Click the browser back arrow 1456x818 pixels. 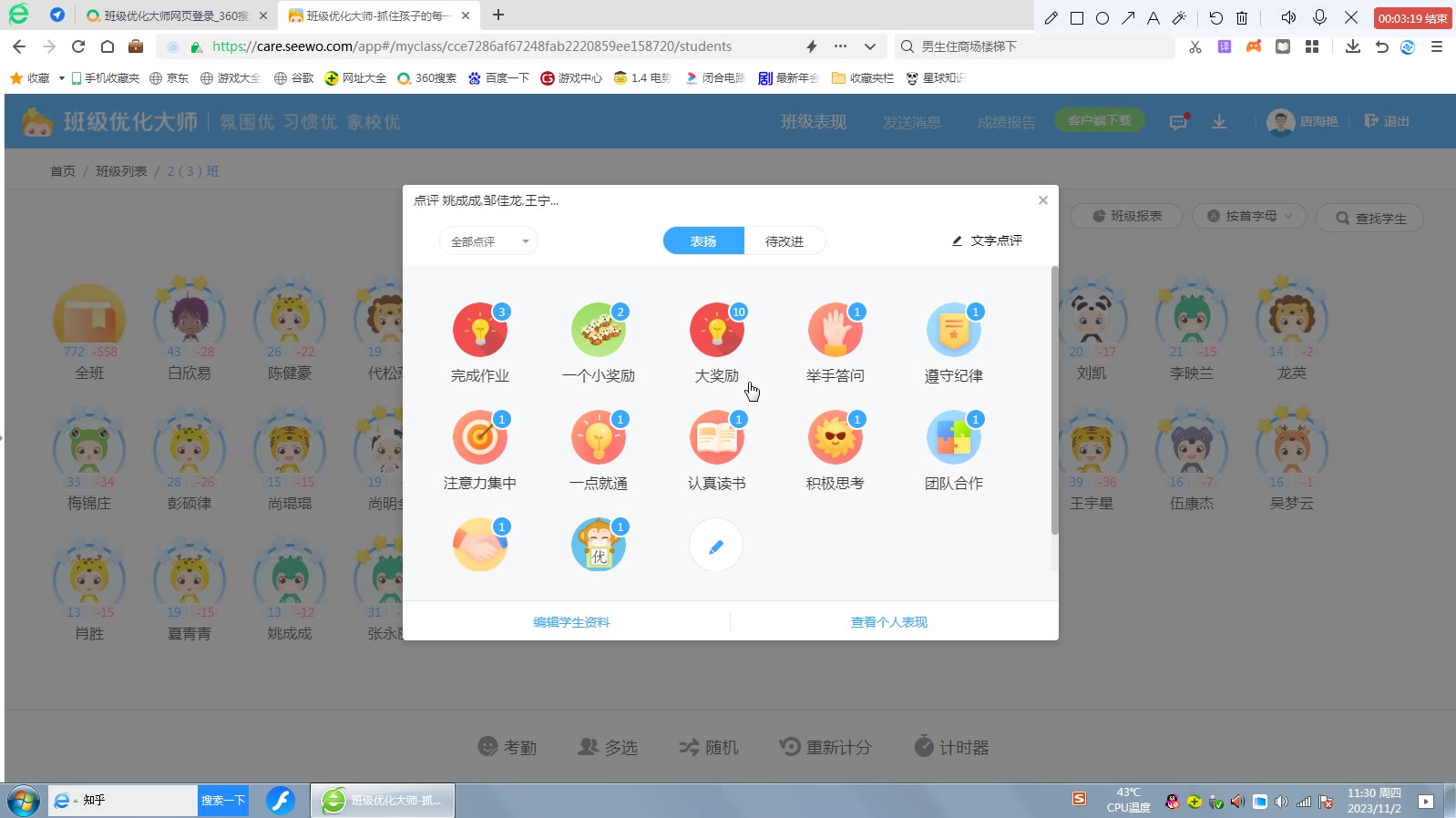coord(19,46)
